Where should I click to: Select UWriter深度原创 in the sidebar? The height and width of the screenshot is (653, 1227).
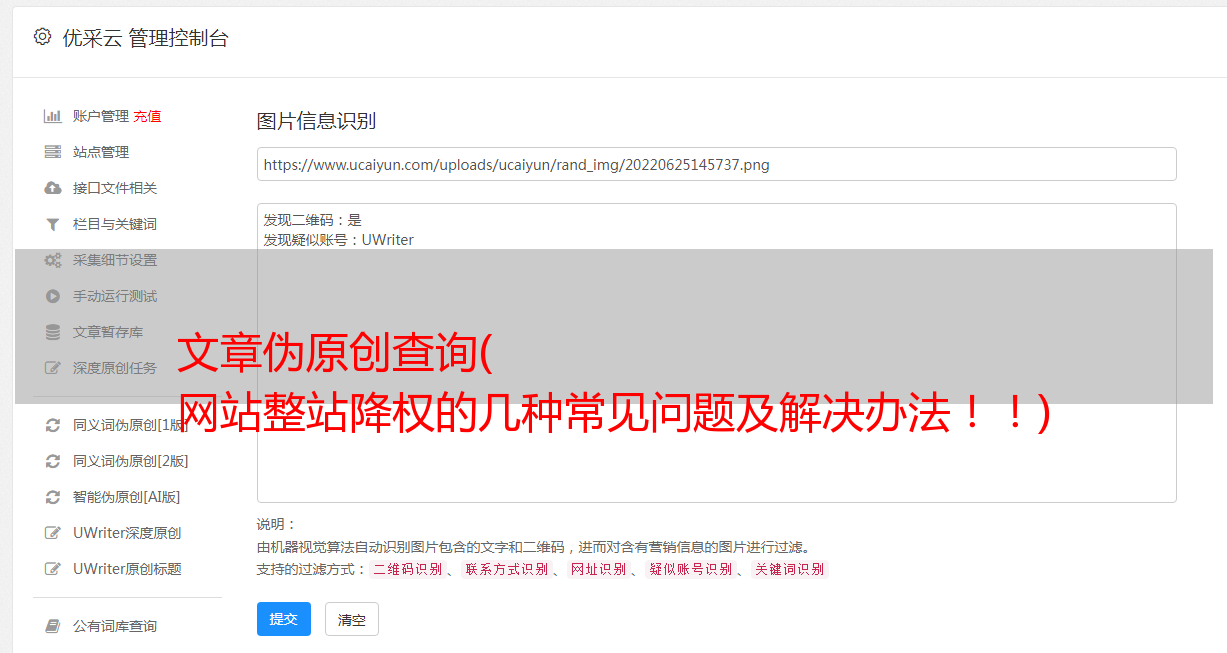click(127, 533)
